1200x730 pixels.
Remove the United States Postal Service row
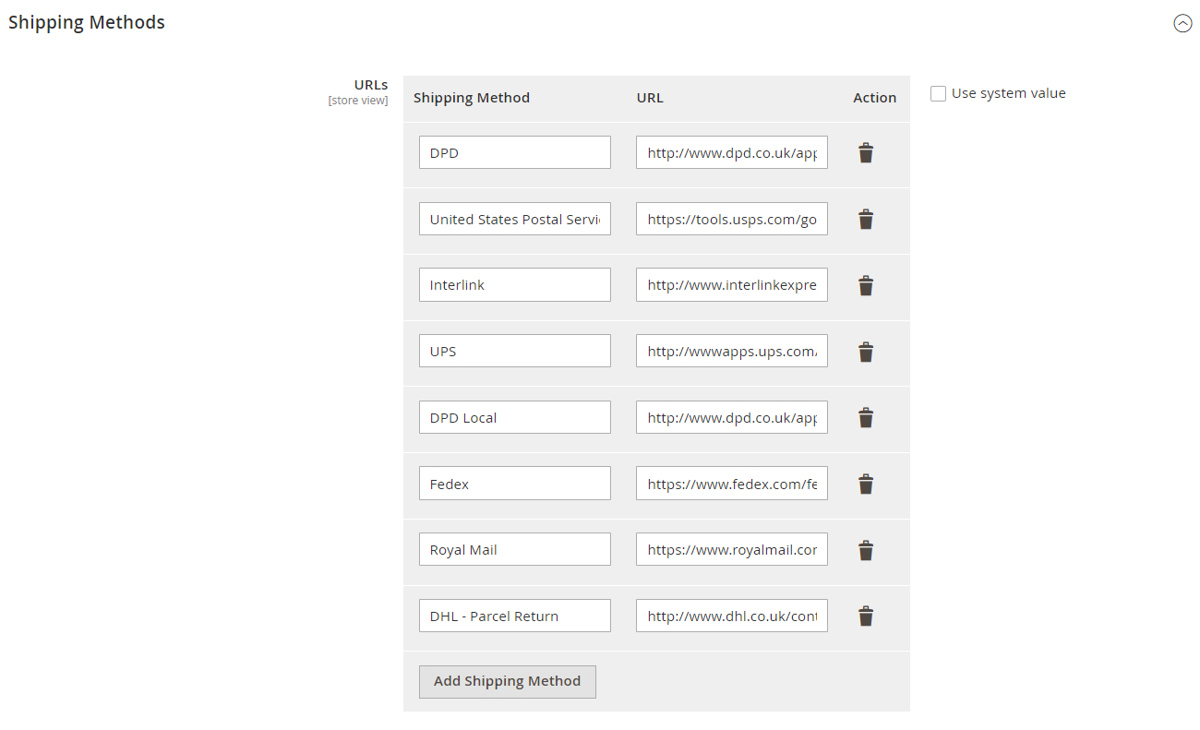click(x=866, y=219)
